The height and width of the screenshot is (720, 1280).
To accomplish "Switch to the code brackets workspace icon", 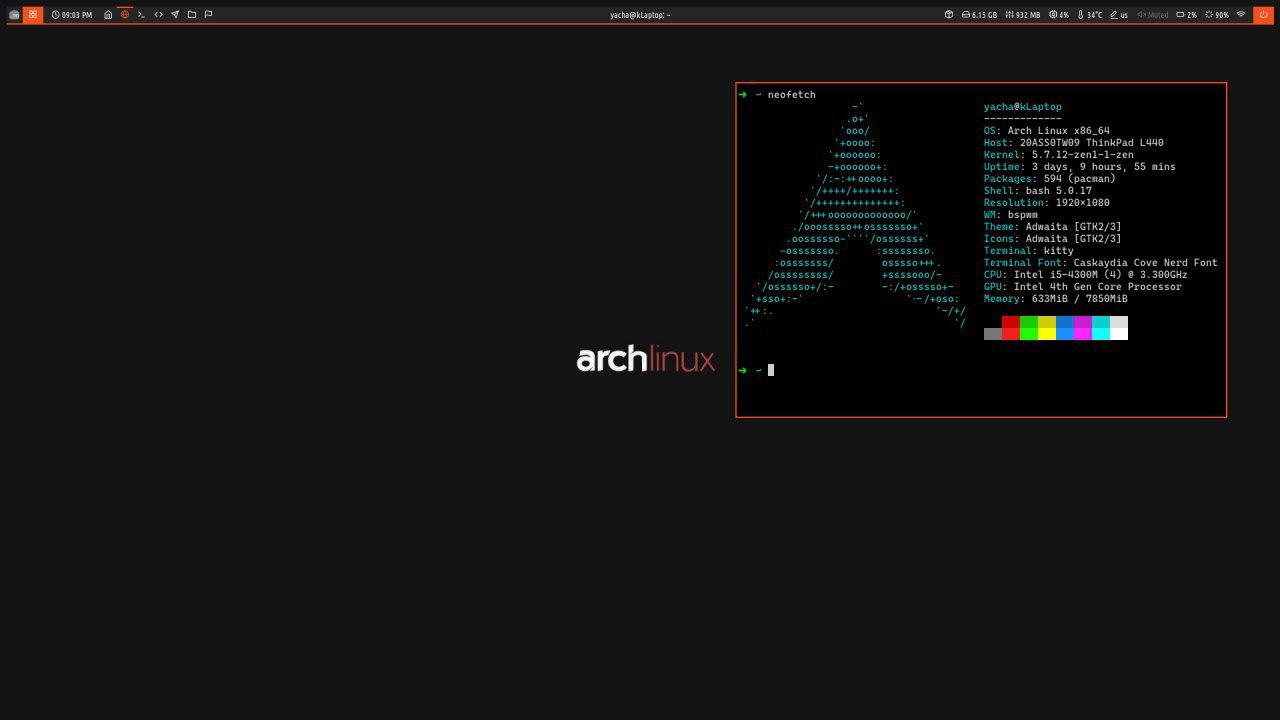I will [158, 15].
